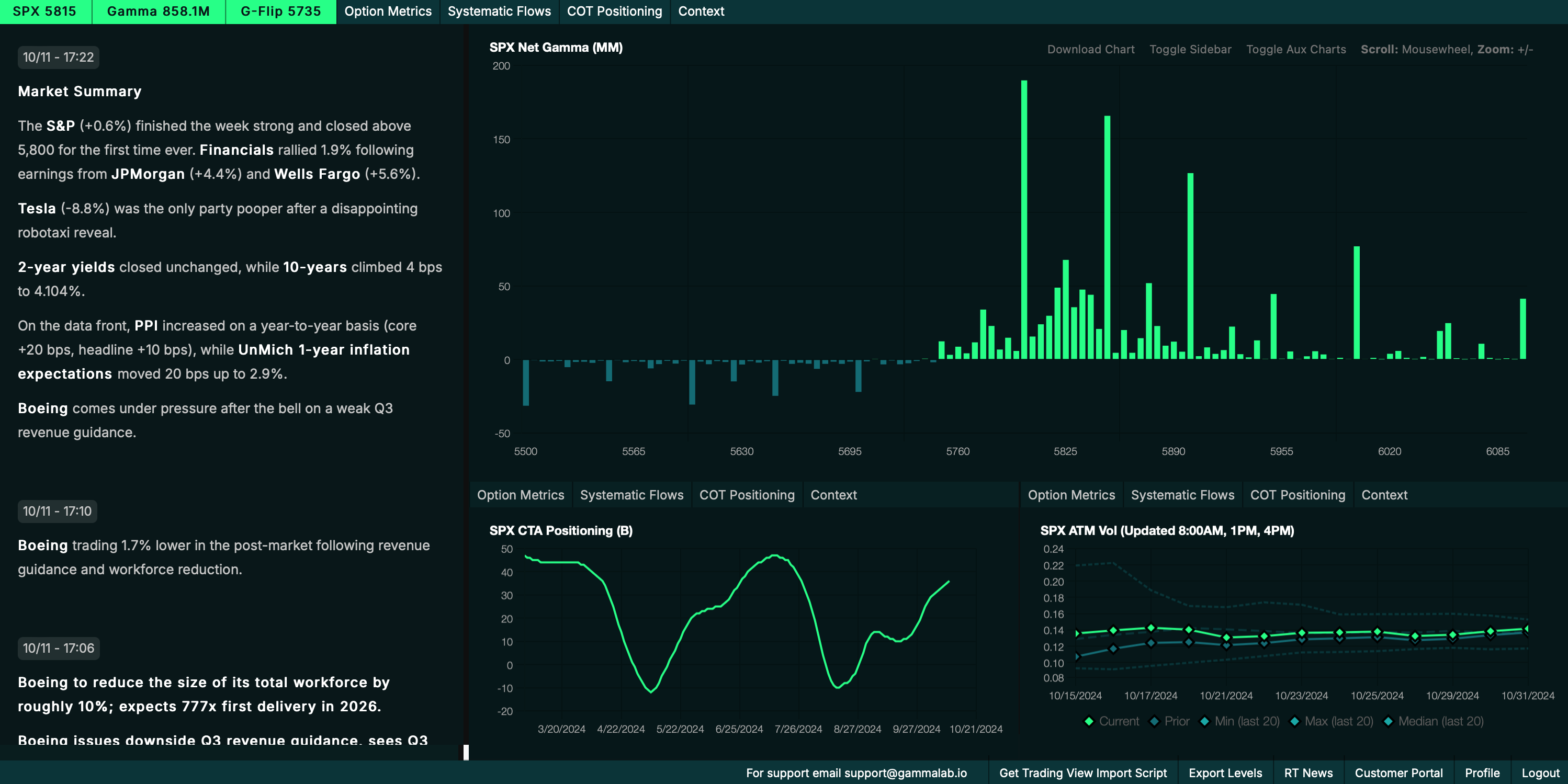Select Context tab above ATM Vol chart
Viewport: 1568px width, 784px height.
pos(1384,495)
